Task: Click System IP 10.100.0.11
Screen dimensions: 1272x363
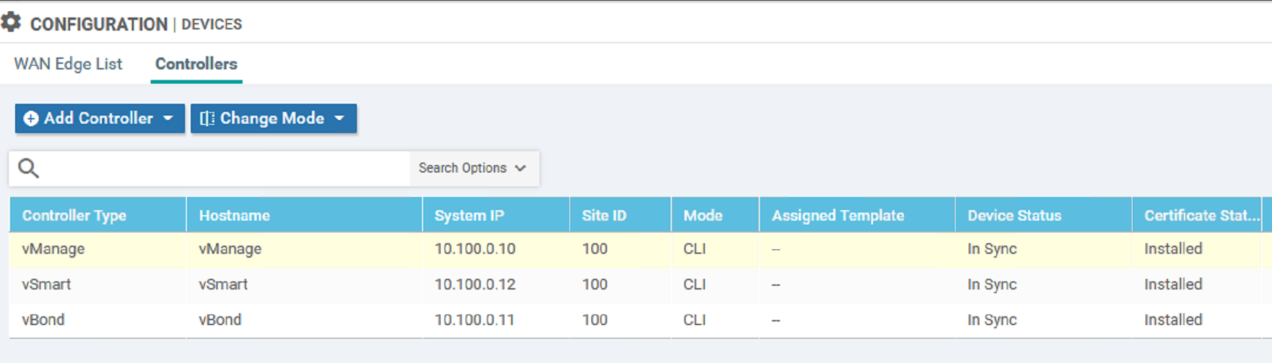Action: (475, 321)
